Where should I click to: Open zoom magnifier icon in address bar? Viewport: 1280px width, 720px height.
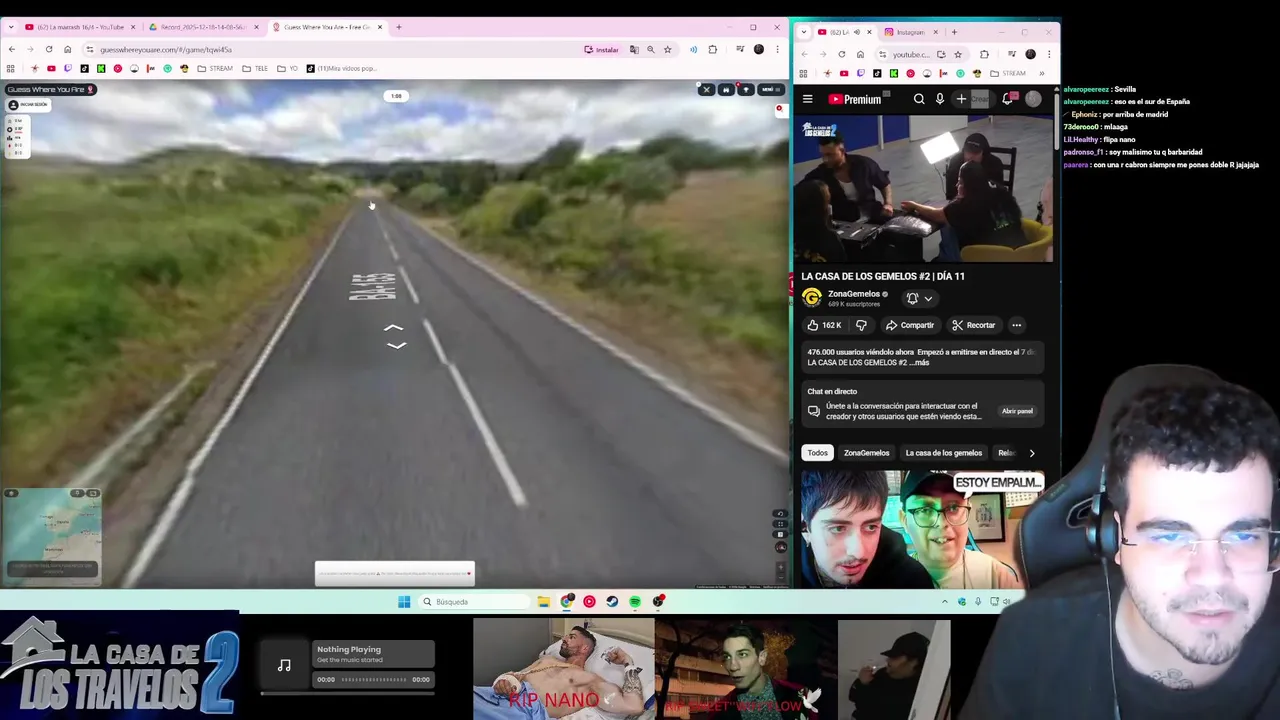pos(651,49)
